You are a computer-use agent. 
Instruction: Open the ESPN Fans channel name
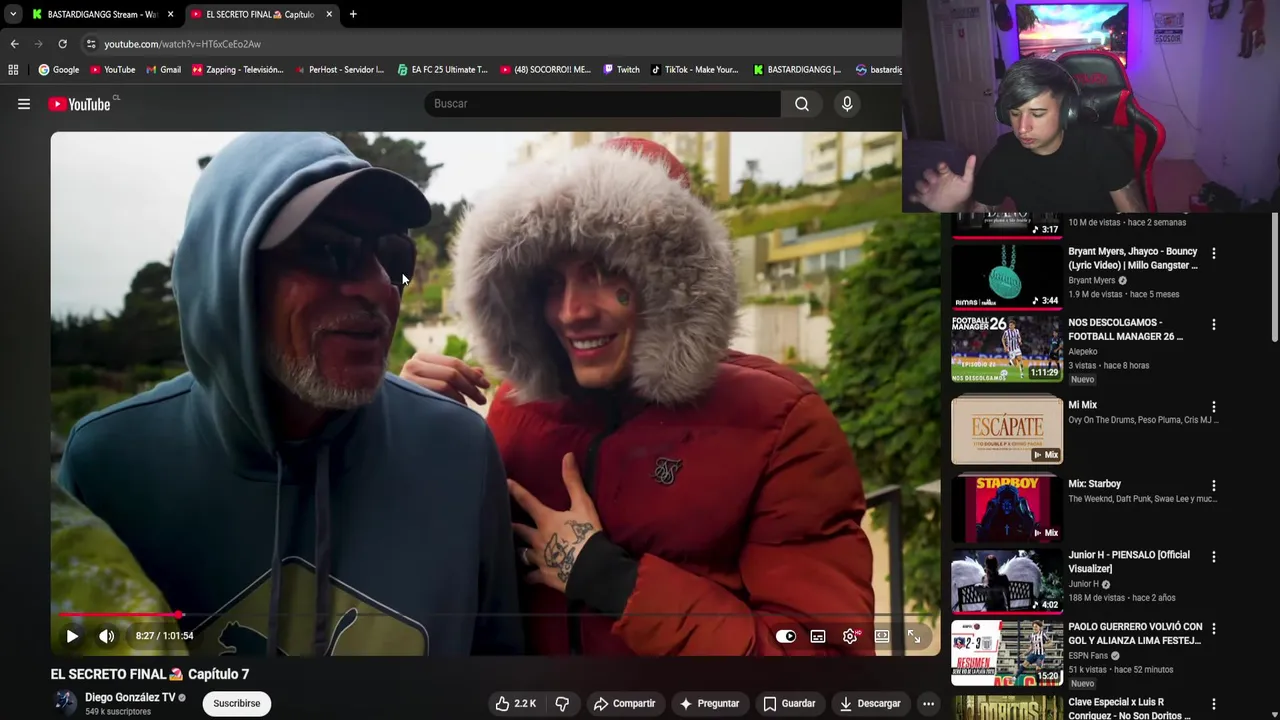[1089, 656]
